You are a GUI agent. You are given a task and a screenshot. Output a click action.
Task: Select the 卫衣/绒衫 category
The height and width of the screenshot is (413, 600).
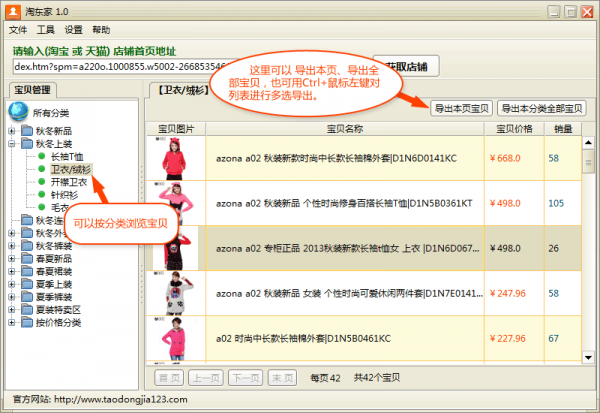click(71, 169)
